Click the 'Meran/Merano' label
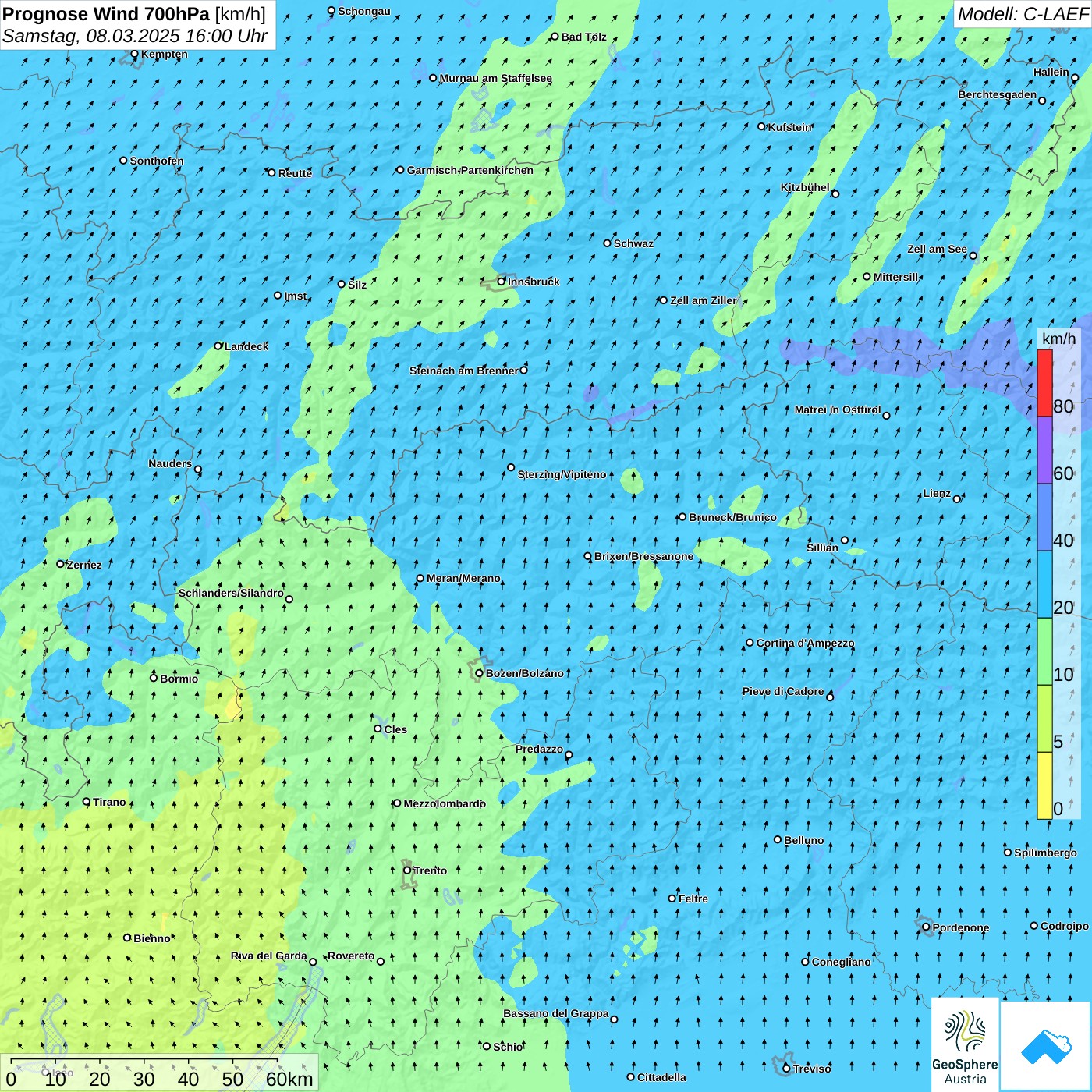The image size is (1092, 1092). point(463,578)
